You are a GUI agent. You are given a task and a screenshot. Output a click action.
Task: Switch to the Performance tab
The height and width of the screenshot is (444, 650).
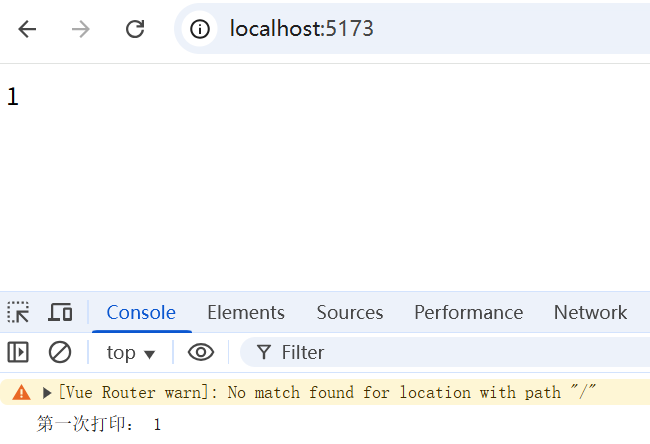[x=468, y=312]
